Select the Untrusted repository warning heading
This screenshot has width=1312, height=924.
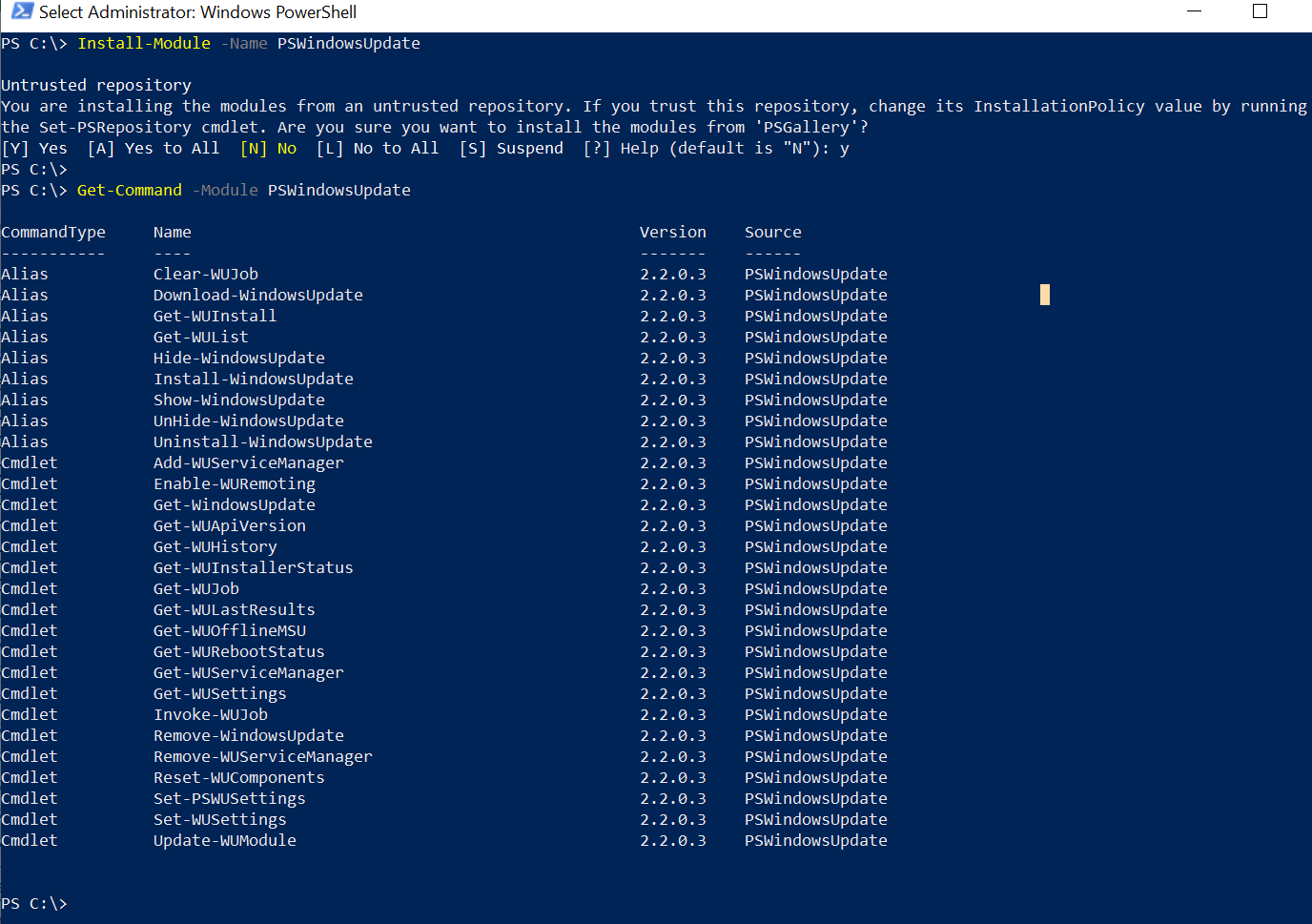point(95,85)
